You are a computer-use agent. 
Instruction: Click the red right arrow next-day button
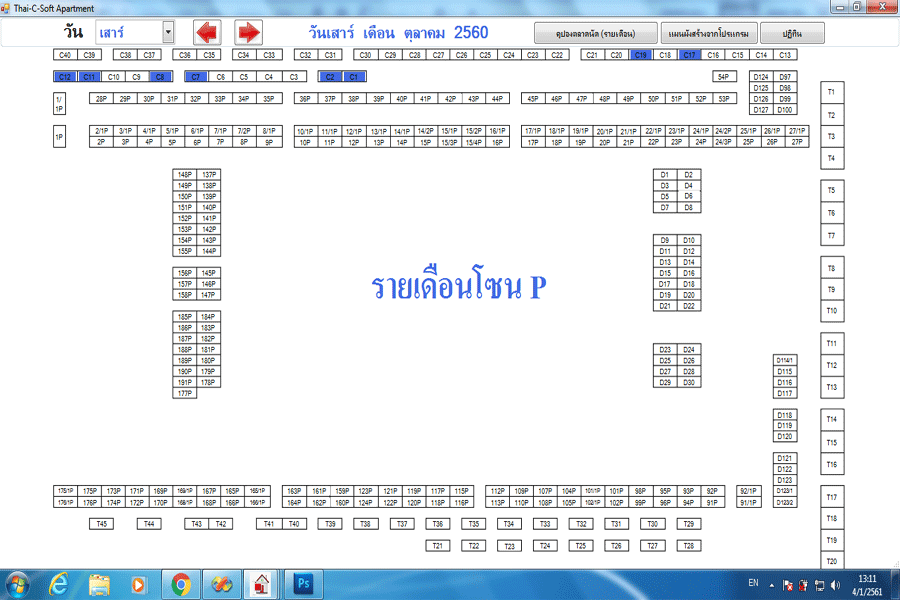[x=249, y=32]
